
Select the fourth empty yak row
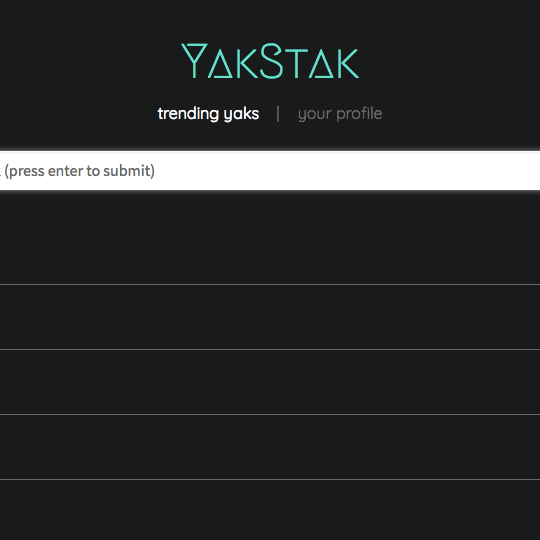pos(270,447)
